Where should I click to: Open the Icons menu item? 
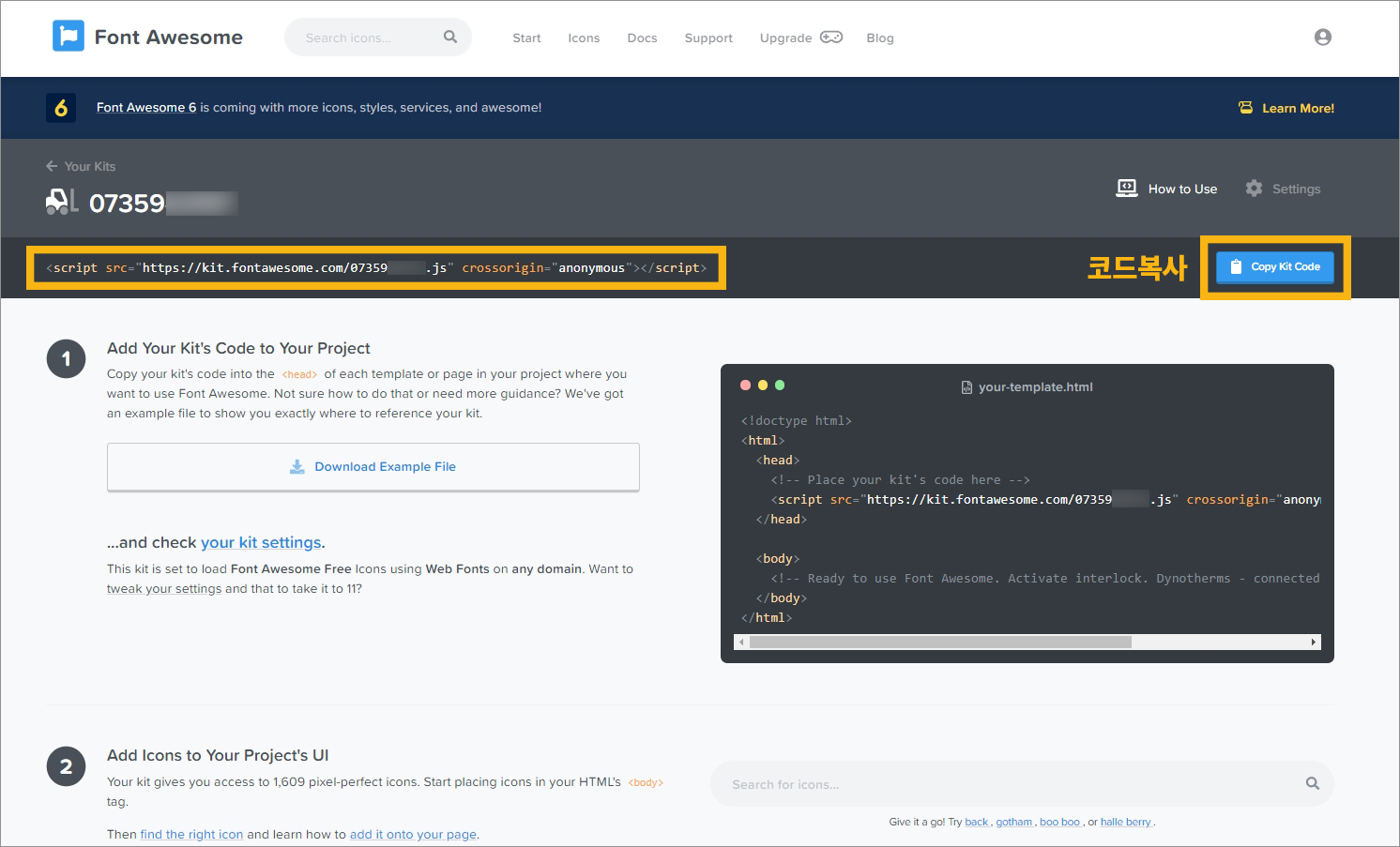tap(584, 38)
